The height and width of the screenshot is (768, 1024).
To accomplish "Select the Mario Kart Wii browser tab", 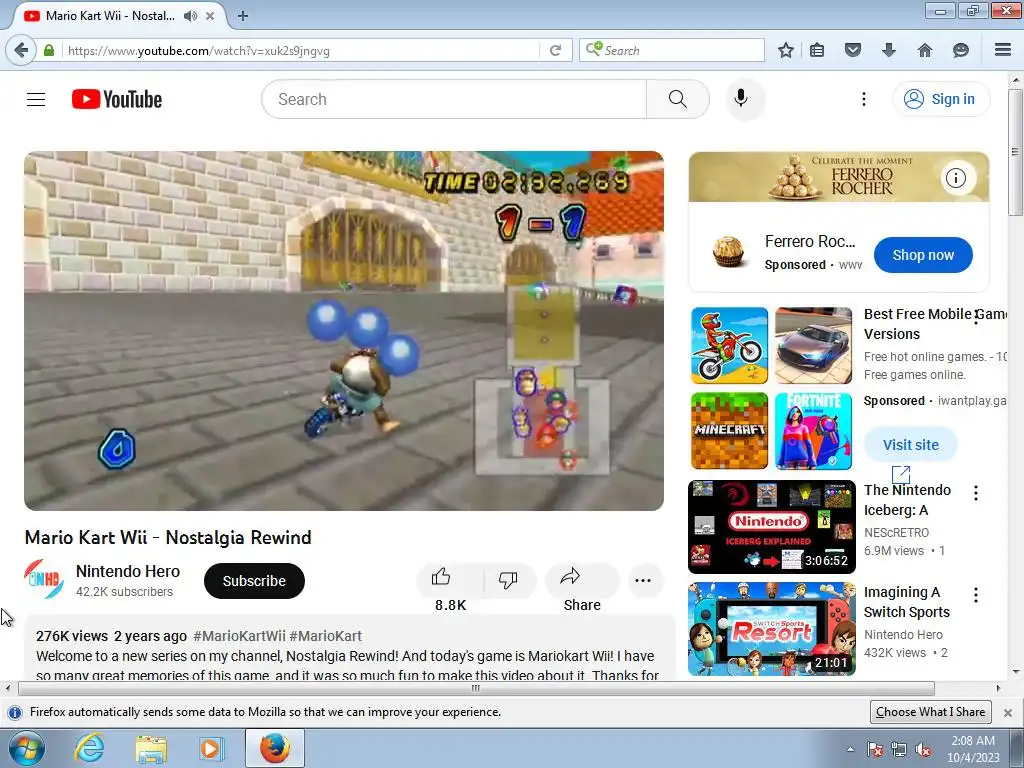I will (x=118, y=16).
